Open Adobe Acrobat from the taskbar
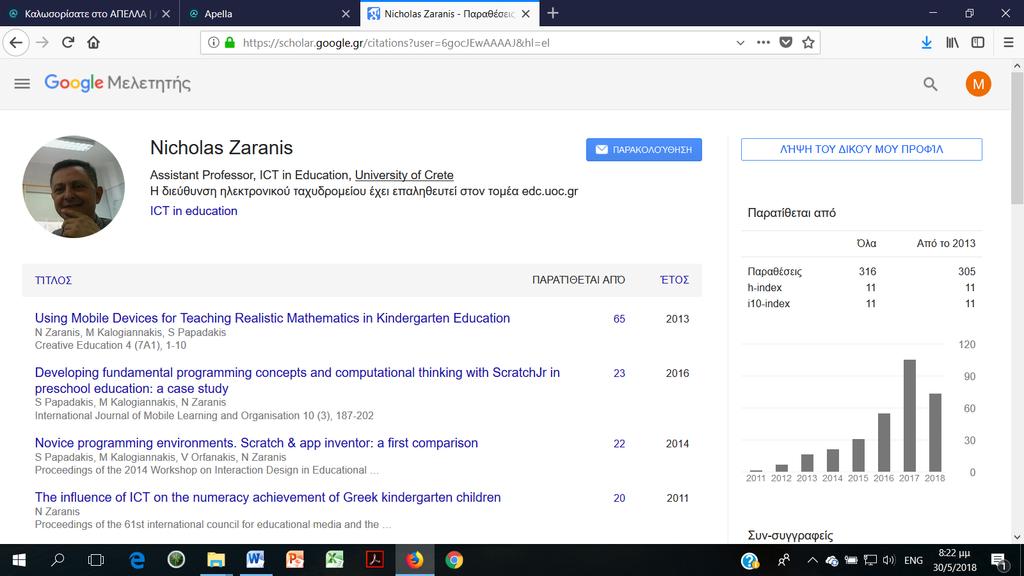 (x=375, y=560)
